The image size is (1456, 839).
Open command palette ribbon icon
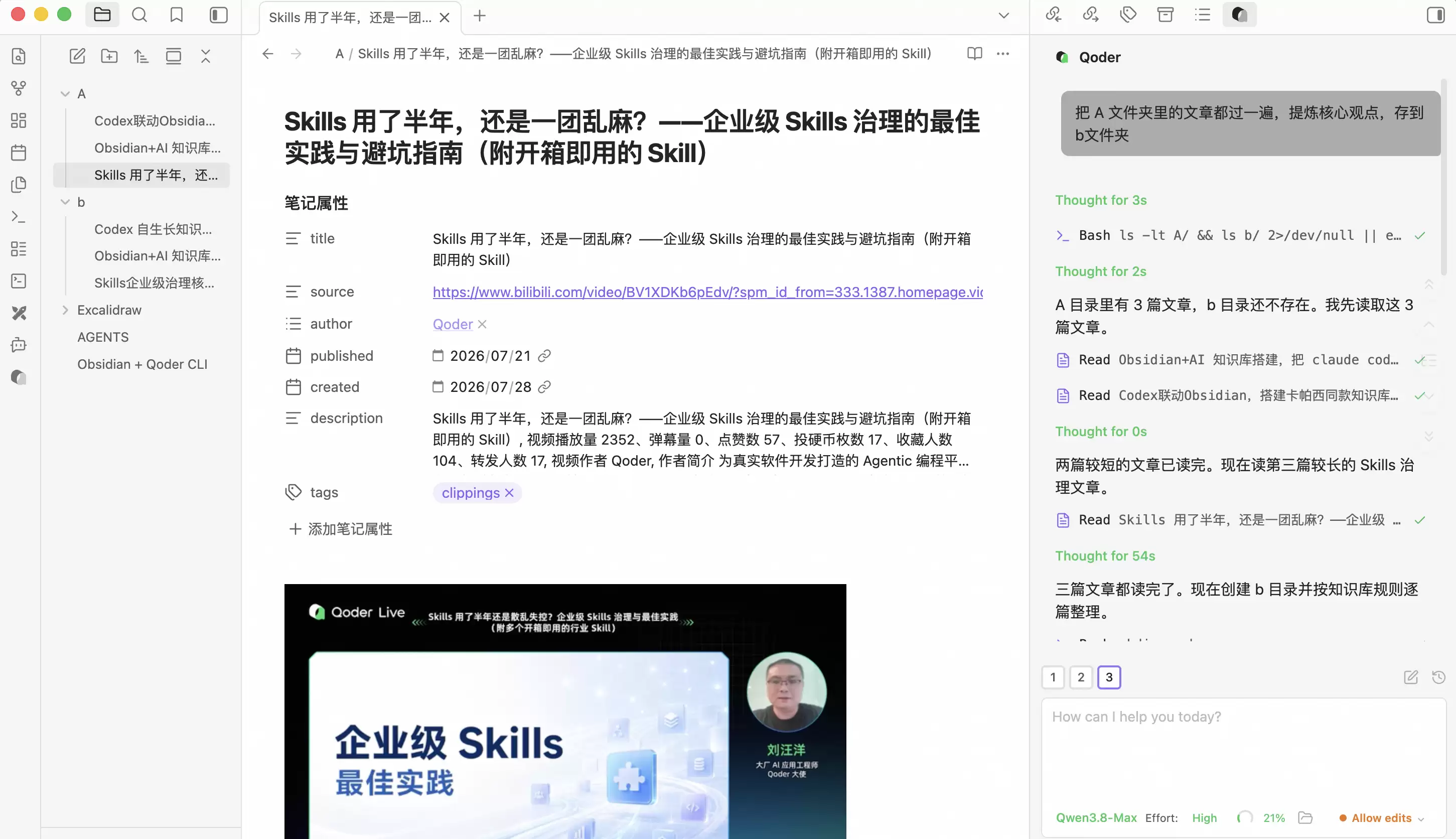click(19, 217)
